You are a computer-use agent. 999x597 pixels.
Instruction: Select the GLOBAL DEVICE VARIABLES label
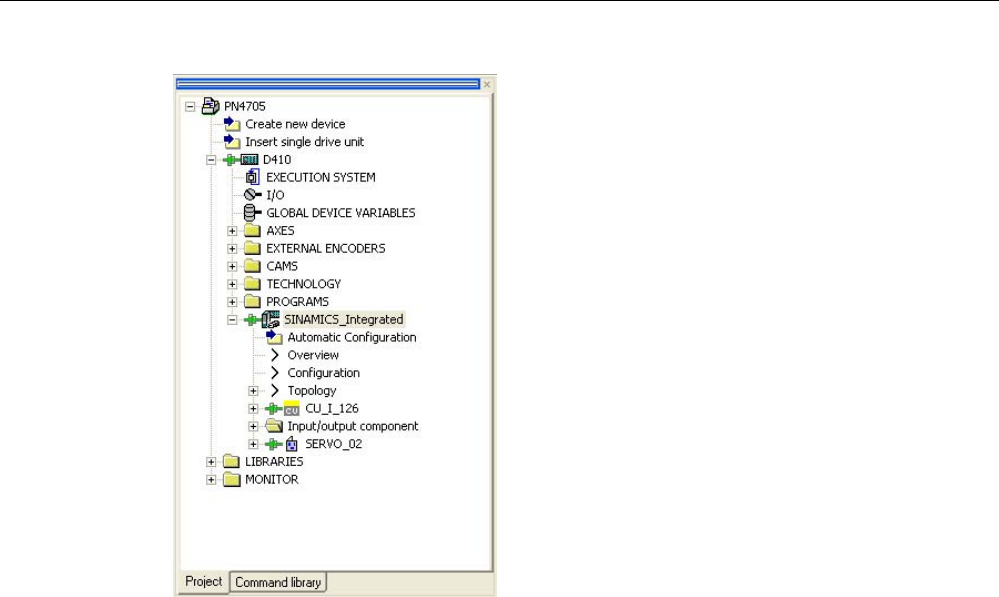click(x=341, y=213)
